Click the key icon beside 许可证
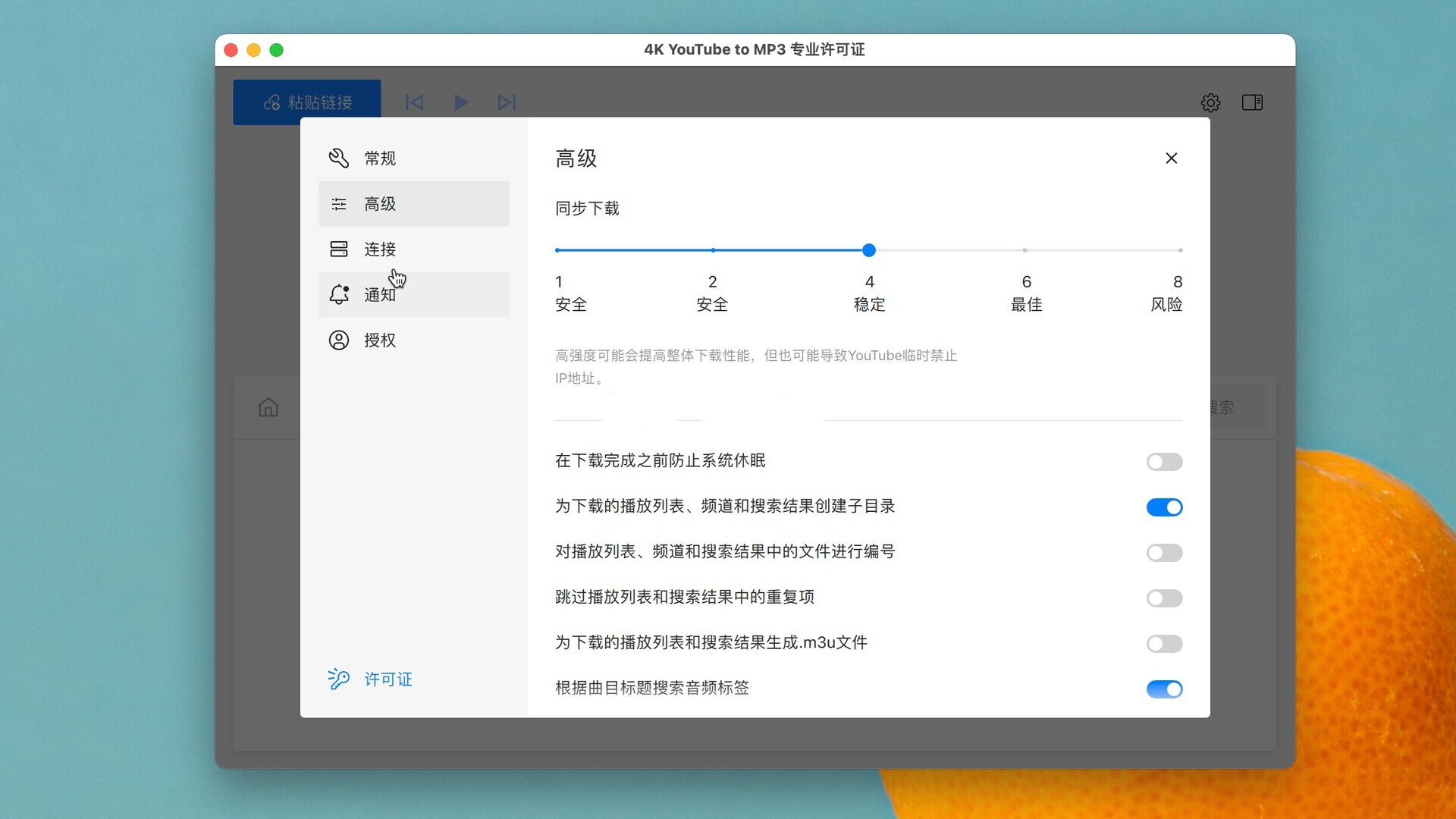The image size is (1456, 819). click(x=338, y=679)
